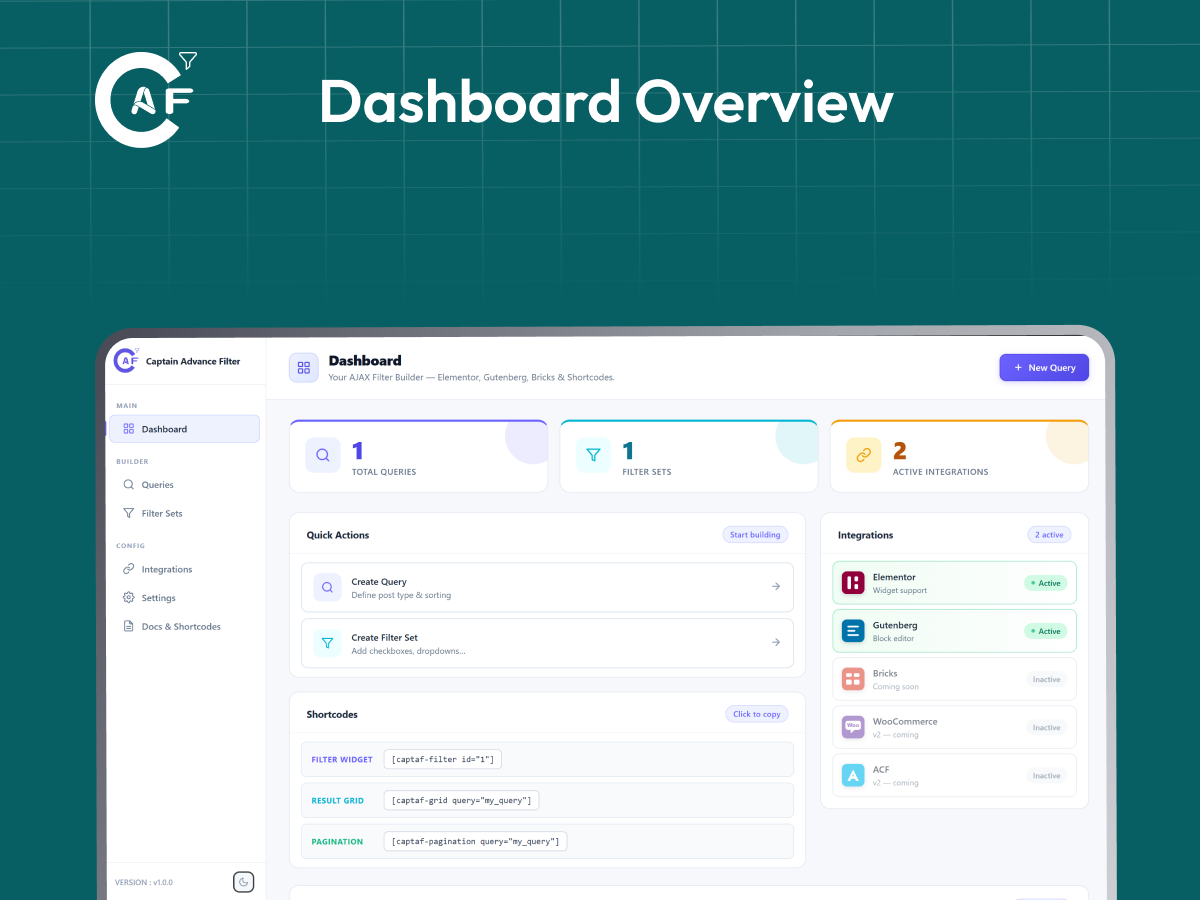The image size is (1200, 900).
Task: Click the Queries magnifier icon in sidebar
Action: click(x=129, y=484)
